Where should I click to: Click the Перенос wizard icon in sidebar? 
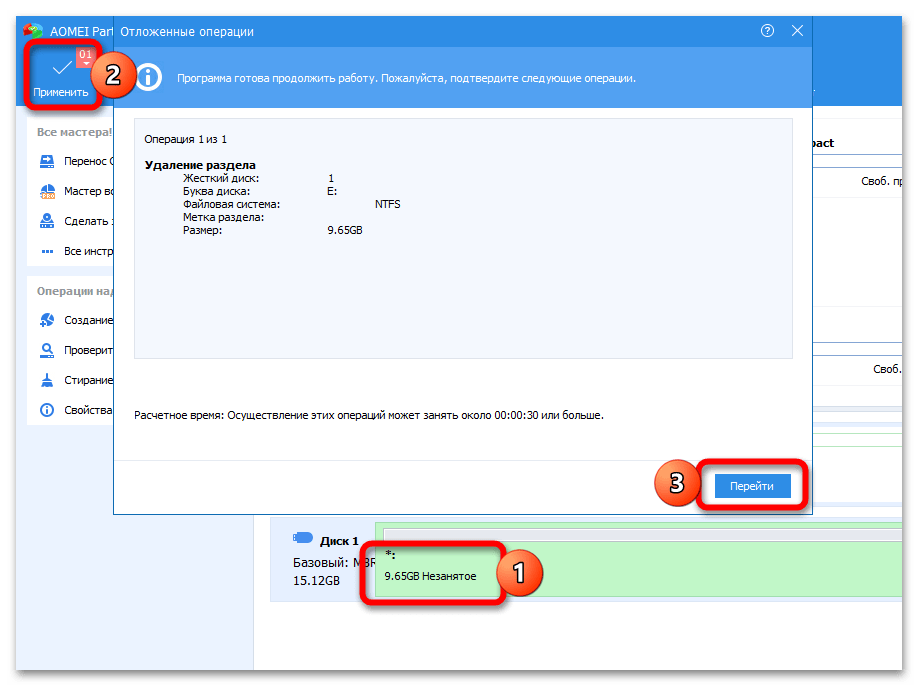[x=47, y=162]
